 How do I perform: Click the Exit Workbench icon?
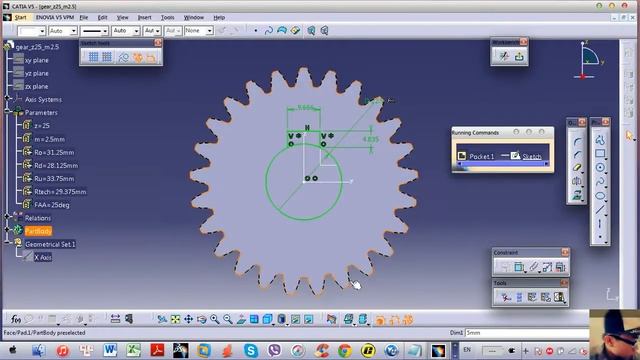pos(519,56)
